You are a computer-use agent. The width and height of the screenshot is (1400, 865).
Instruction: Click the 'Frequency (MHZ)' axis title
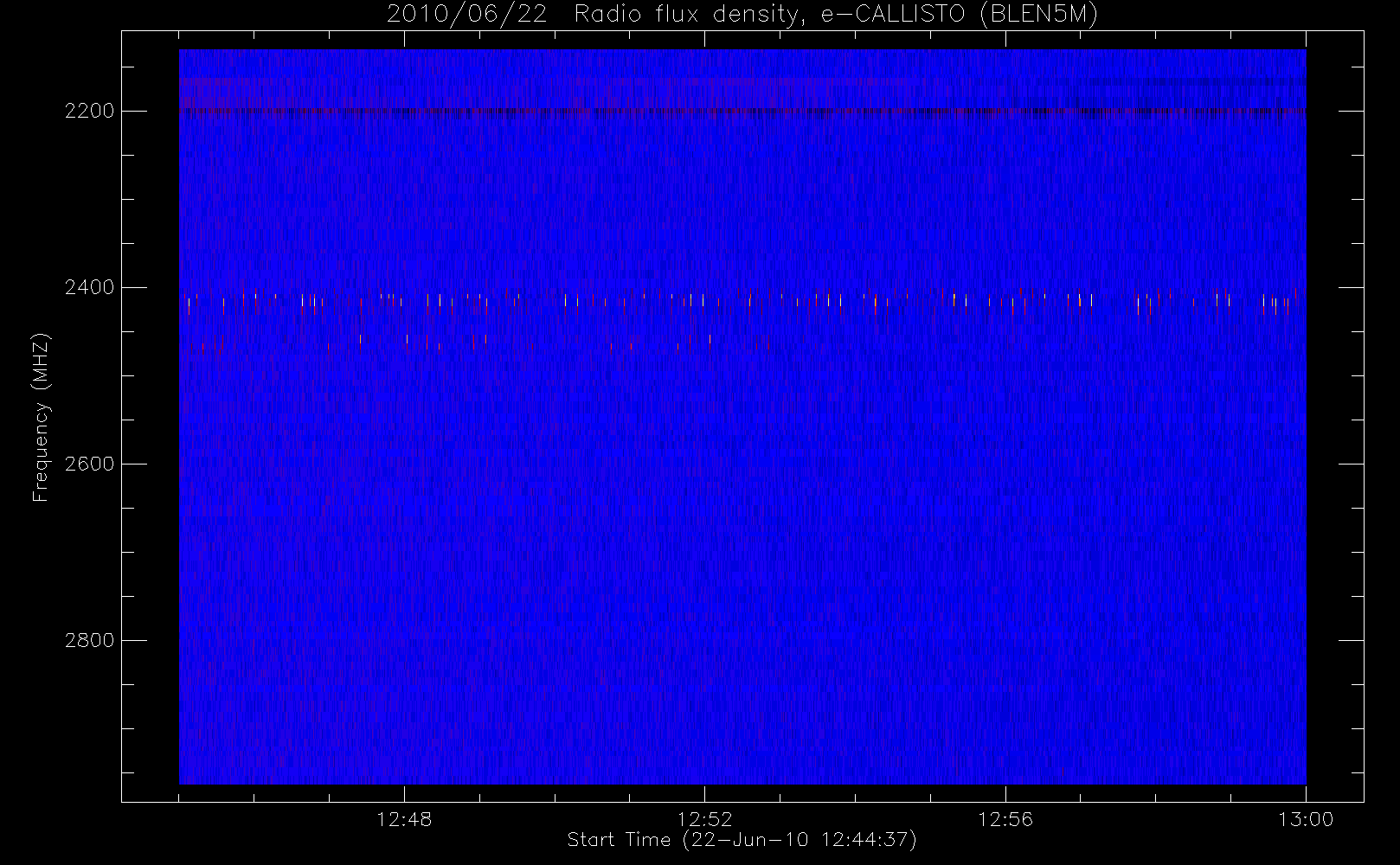coord(41,417)
